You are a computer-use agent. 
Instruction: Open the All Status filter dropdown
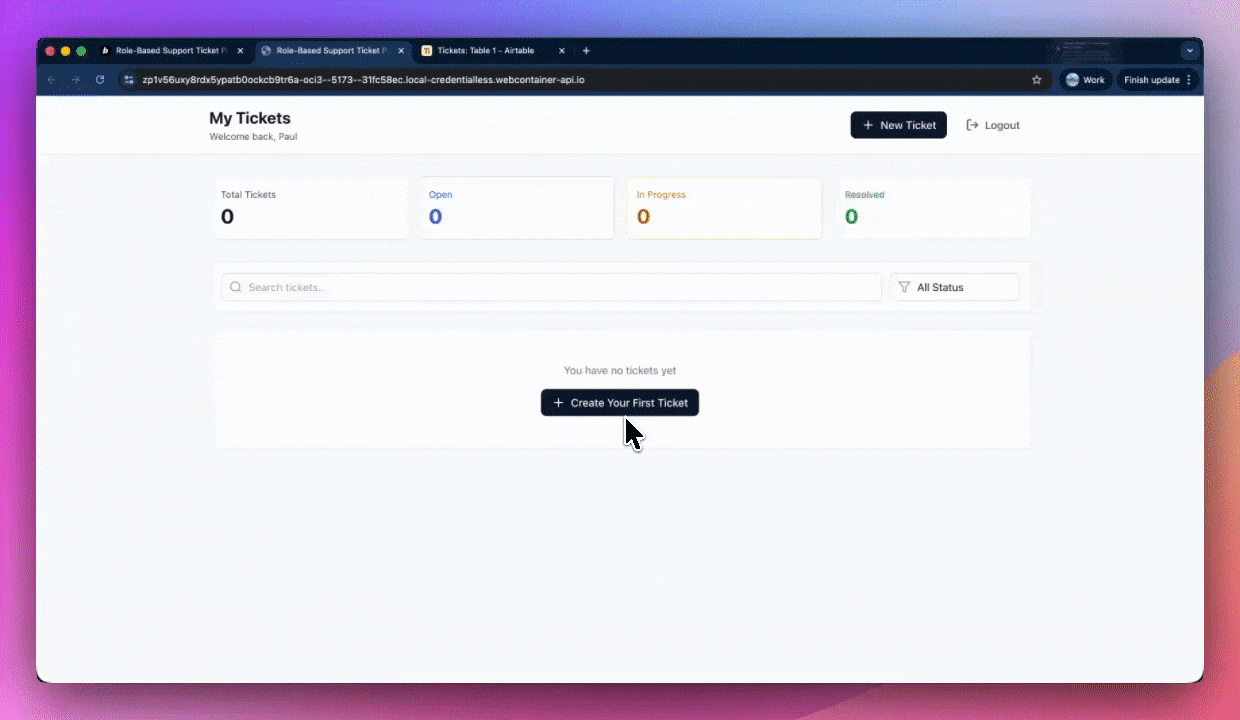tap(953, 287)
